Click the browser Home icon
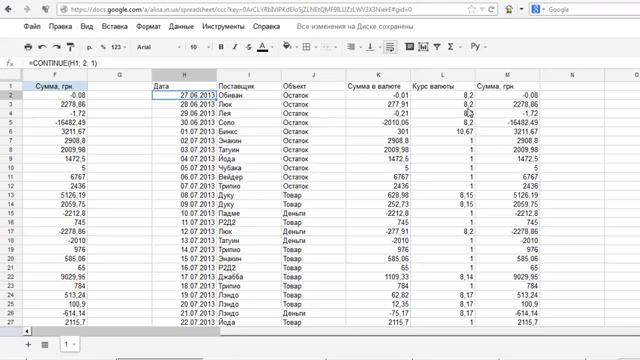Image resolution: width=640 pixels, height=360 pixels. tap(509, 9)
